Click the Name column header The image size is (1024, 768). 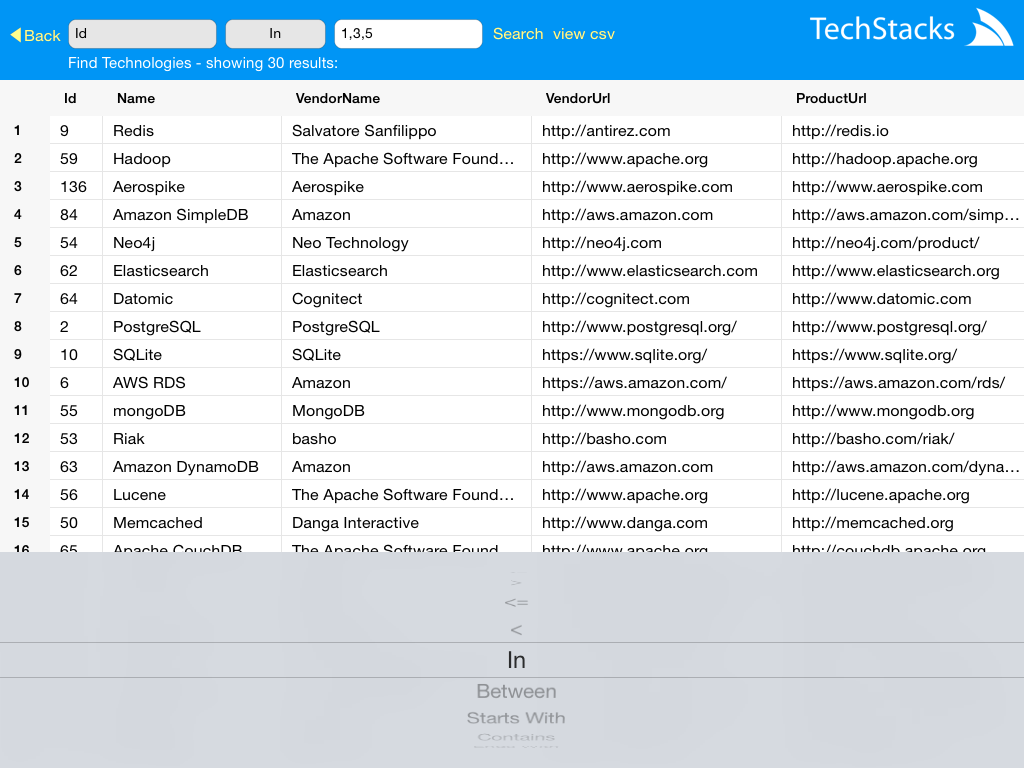(136, 98)
